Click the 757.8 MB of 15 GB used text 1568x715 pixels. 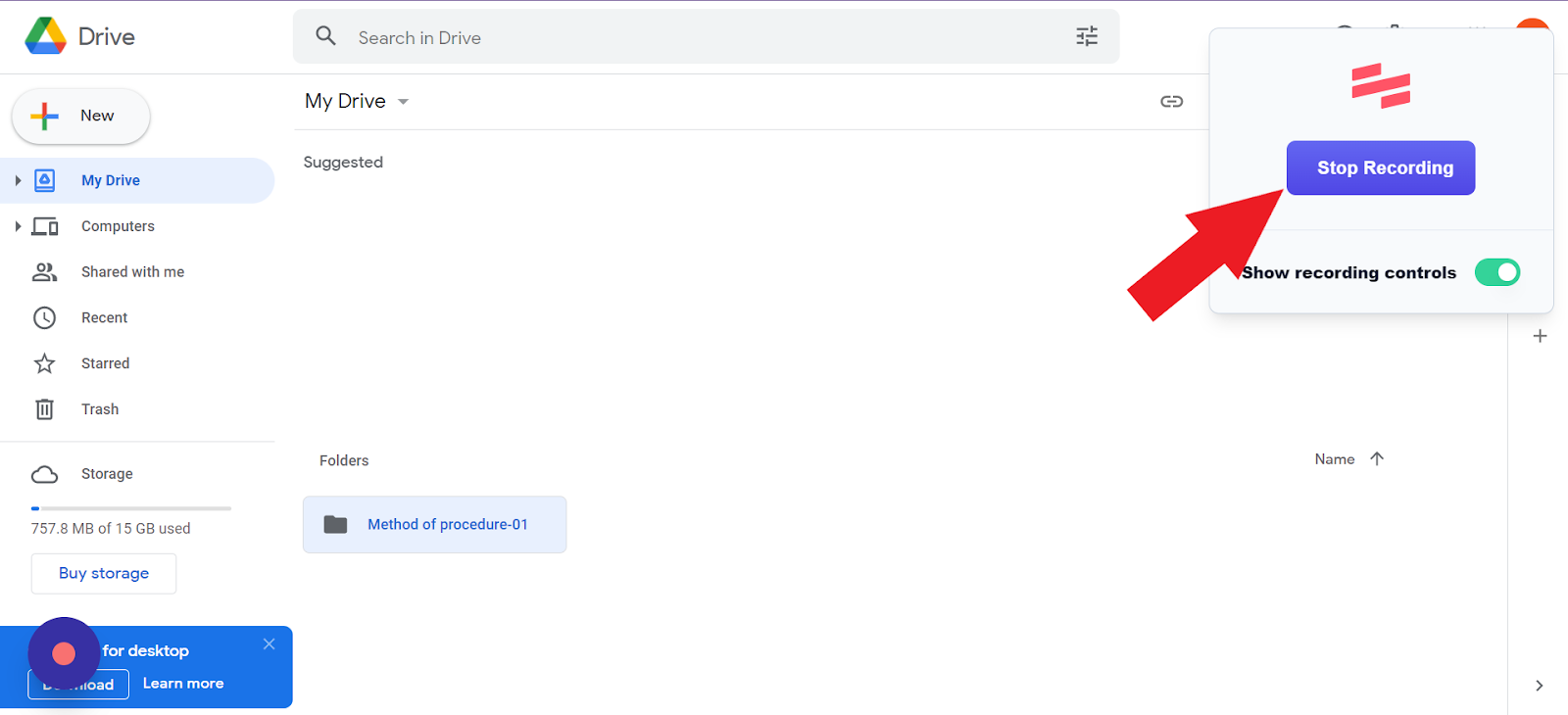click(x=111, y=529)
